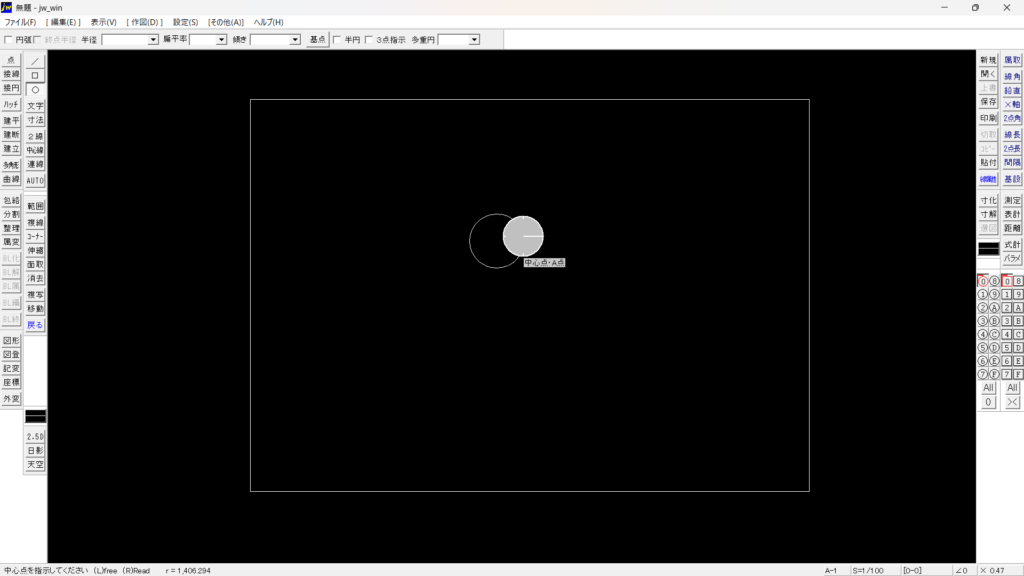This screenshot has width=1024, height=576.
Task: Click the line color swatch in right panel
Action: [988, 248]
